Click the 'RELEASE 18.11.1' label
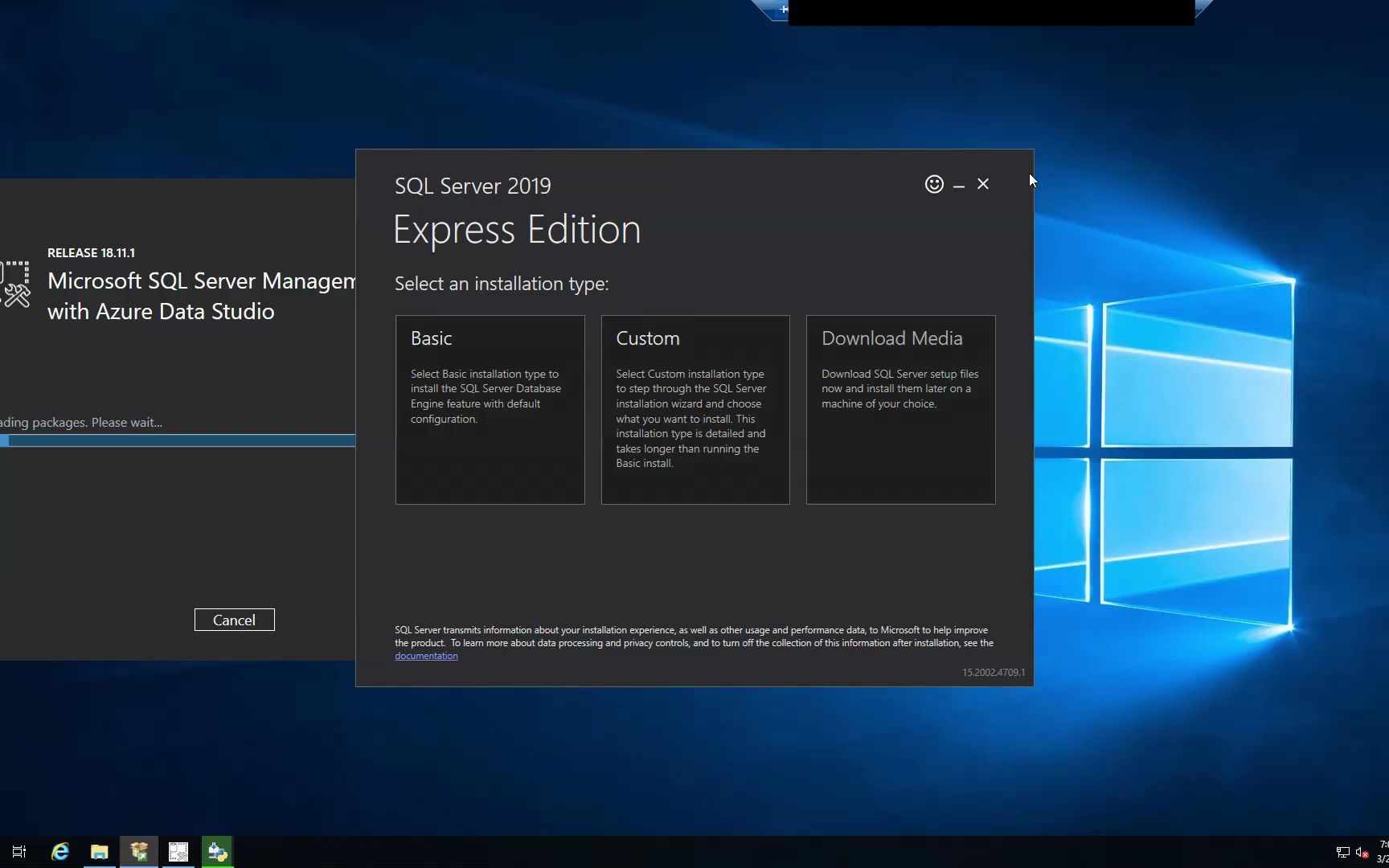 (91, 252)
